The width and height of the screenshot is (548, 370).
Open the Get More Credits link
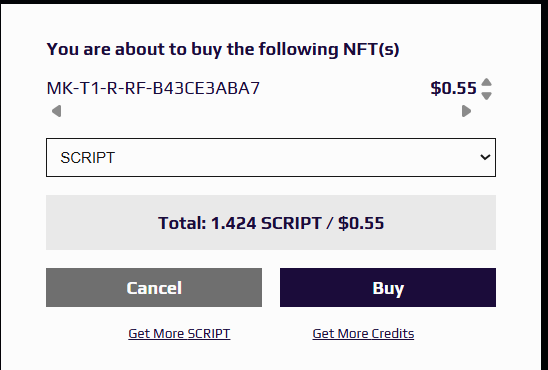click(363, 334)
